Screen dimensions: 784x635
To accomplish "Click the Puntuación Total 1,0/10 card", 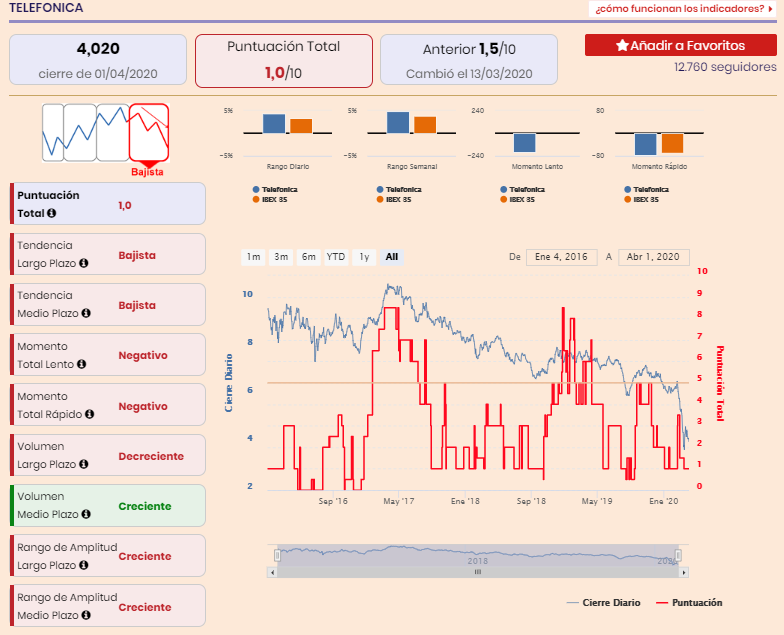I will tap(284, 60).
